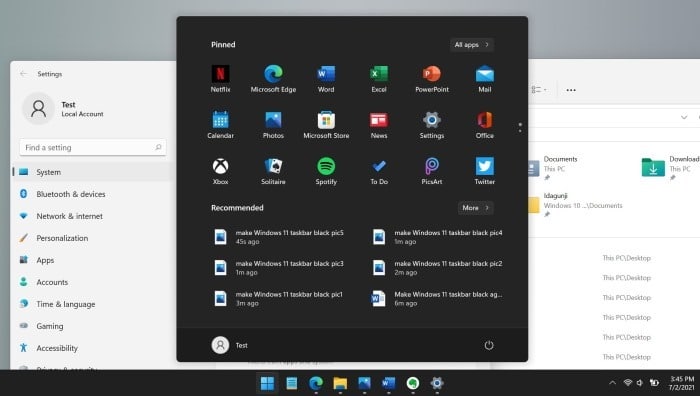Image resolution: width=700 pixels, height=396 pixels.
Task: Open PowerPoint pinned app
Action: coord(432,79)
